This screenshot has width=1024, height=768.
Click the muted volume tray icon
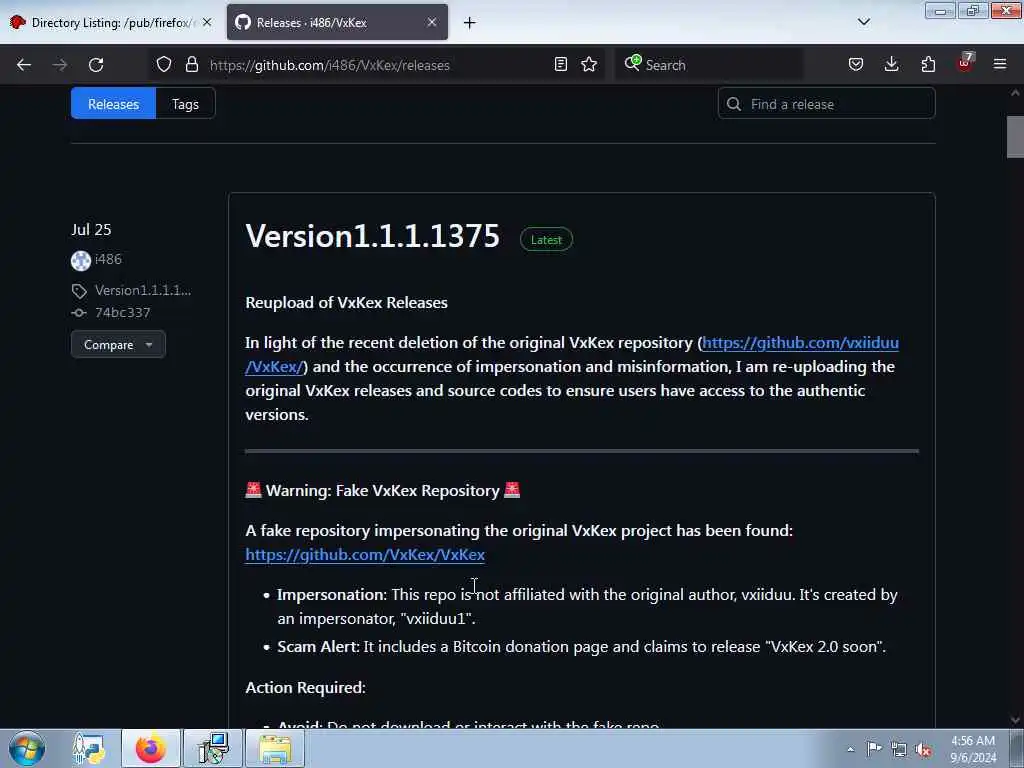(x=923, y=750)
